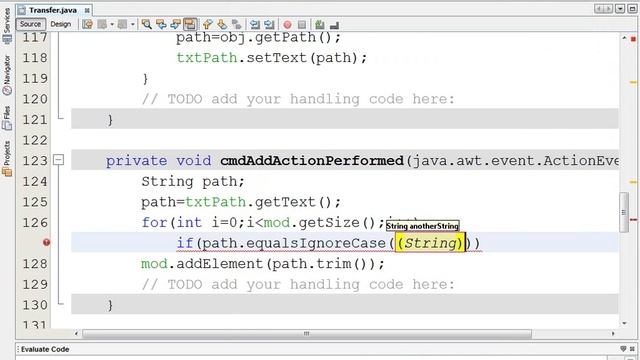Click horizontal scrollbar left arrow

point(76,333)
